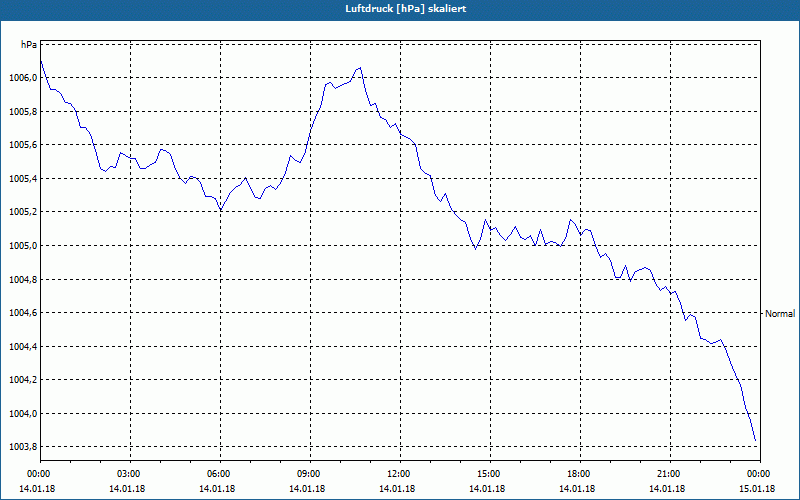800x500 pixels.
Task: Click the "14.01.18" date under 18:00
Action: tap(577, 489)
